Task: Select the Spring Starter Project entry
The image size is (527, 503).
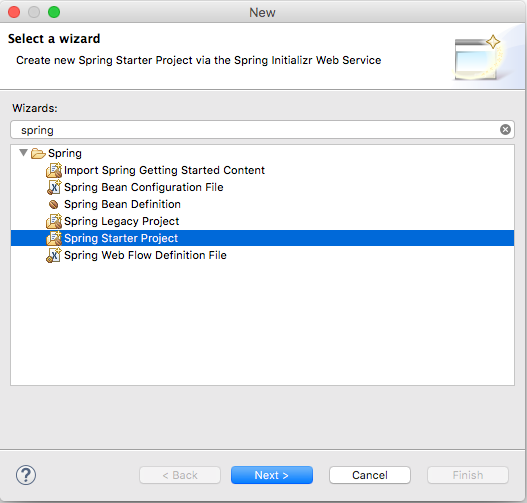Action: (x=262, y=238)
